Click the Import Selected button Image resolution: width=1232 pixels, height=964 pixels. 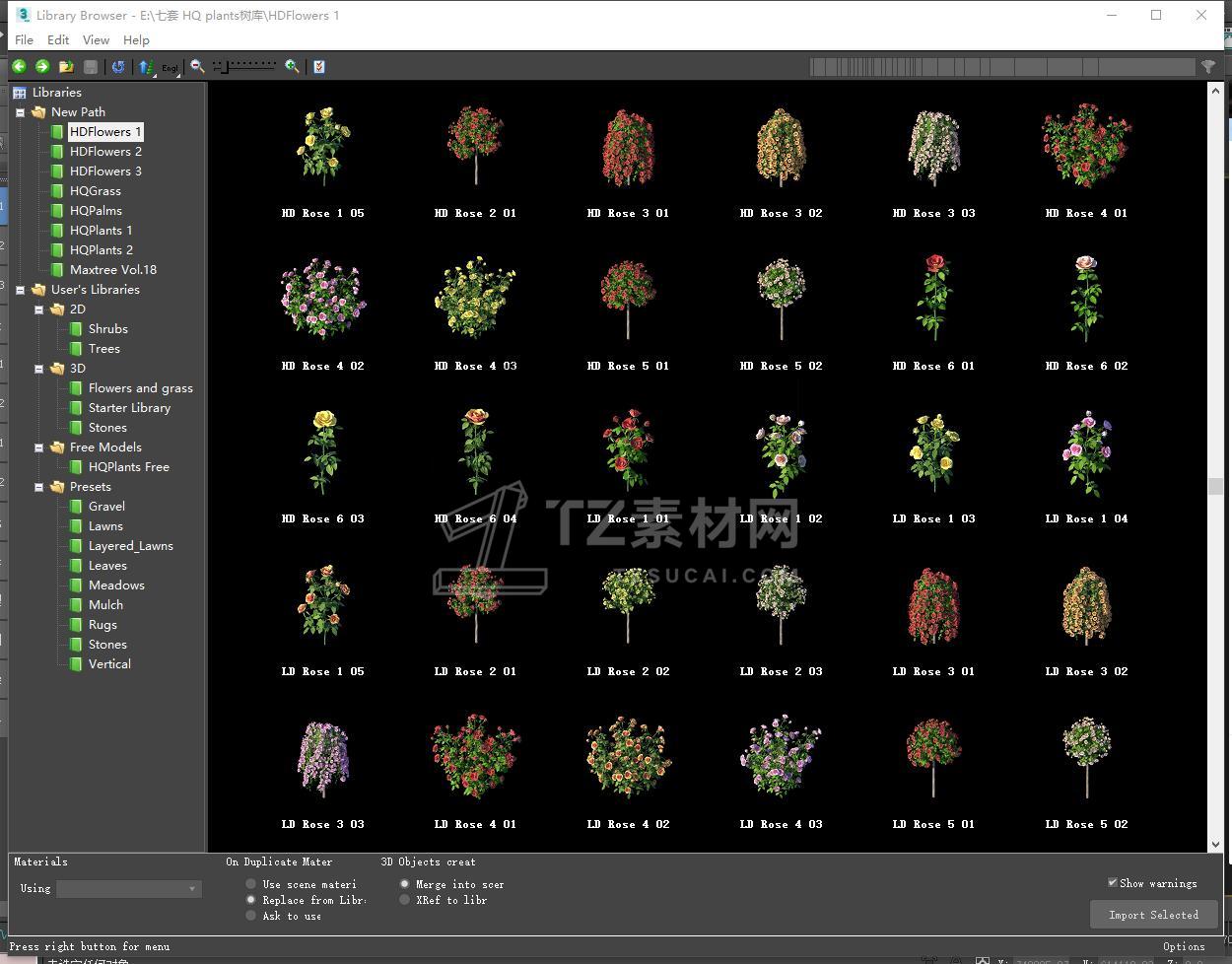[1153, 915]
